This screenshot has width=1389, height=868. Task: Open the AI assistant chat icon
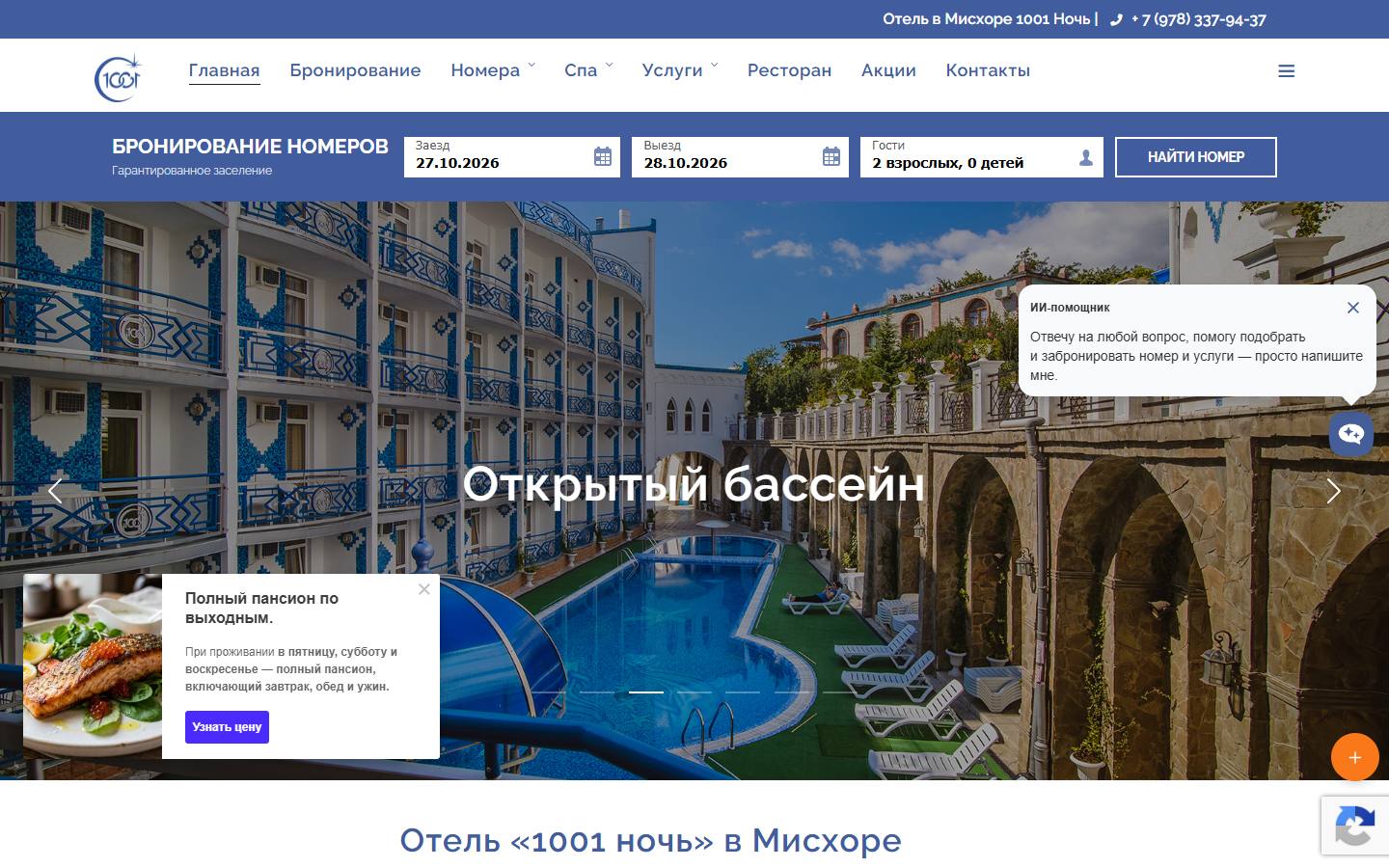[x=1351, y=434]
